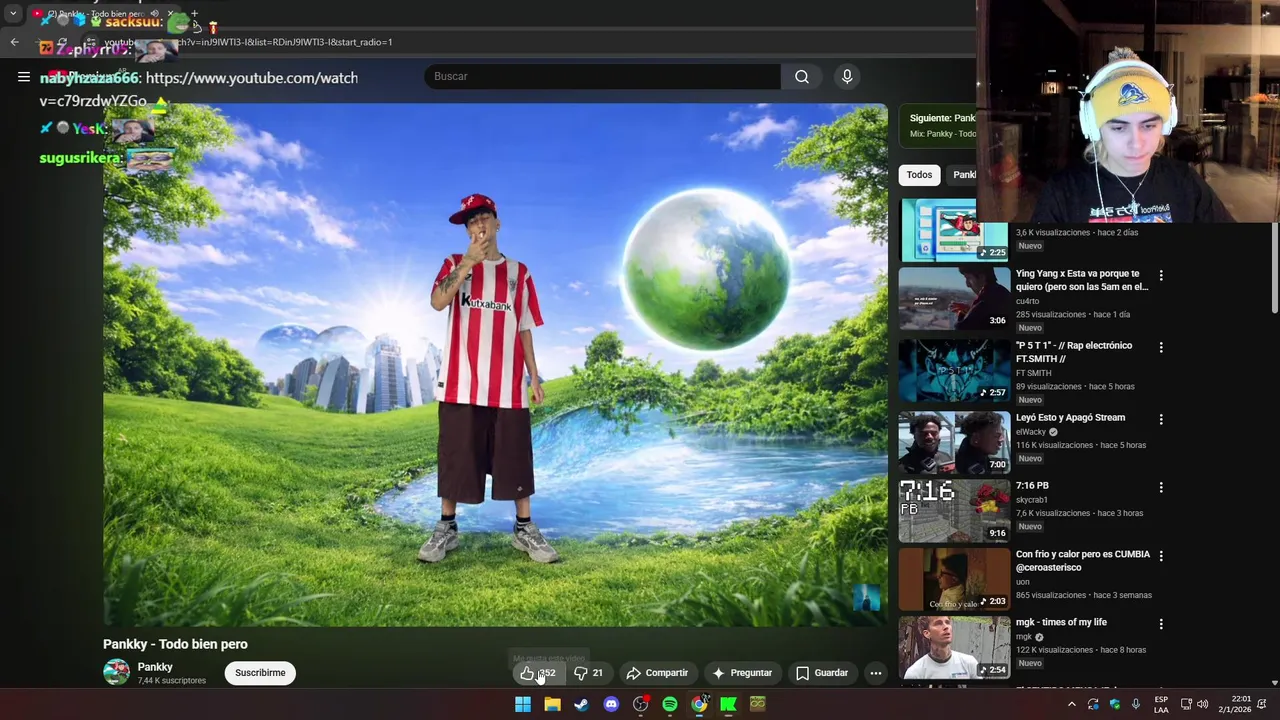Image resolution: width=1280 pixels, height=720 pixels.
Task: Open more actions ellipsis under video
Action: 876,673
